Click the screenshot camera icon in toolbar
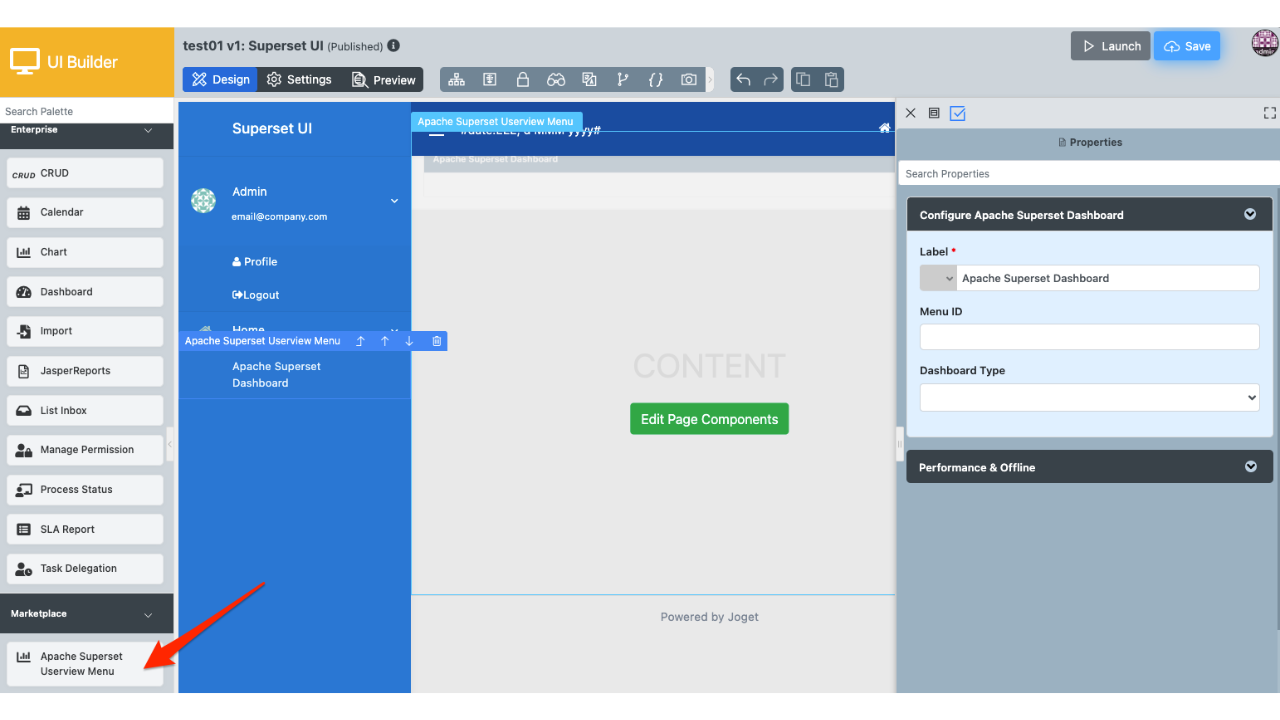This screenshot has height=720, width=1280. coord(689,80)
